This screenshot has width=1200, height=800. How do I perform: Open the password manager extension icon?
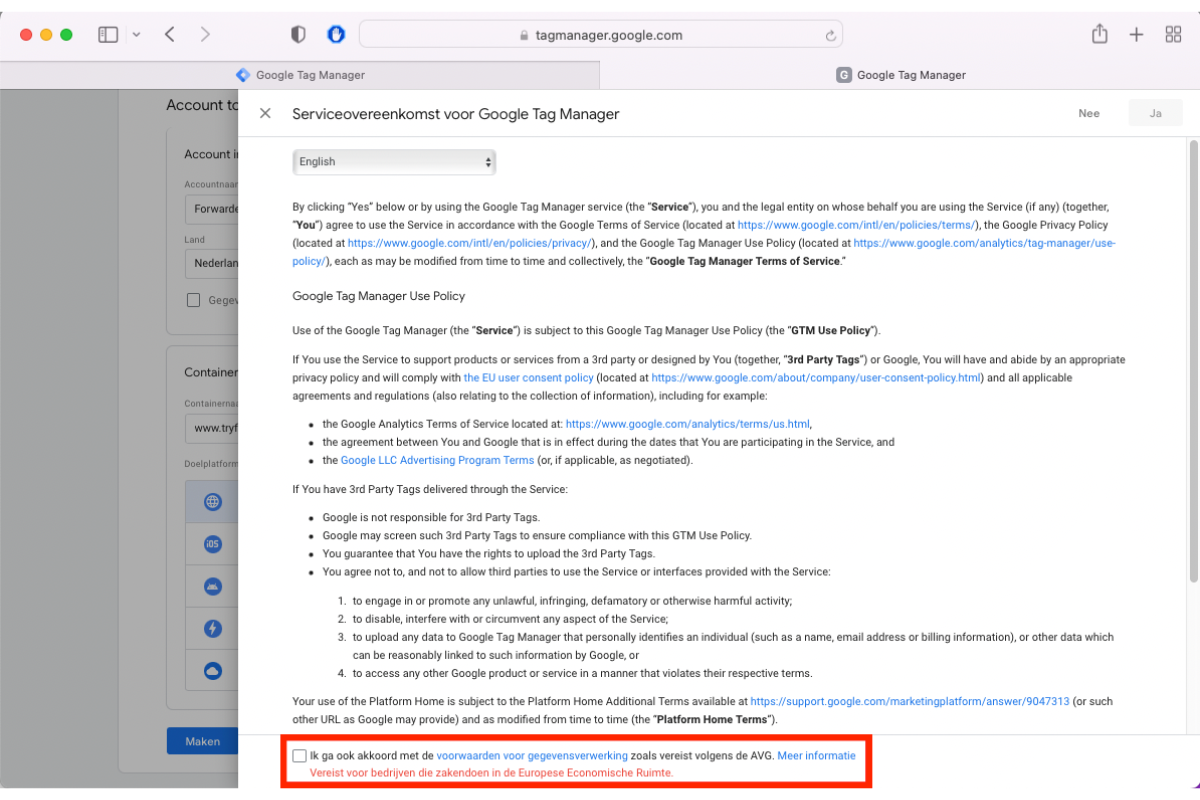(336, 35)
